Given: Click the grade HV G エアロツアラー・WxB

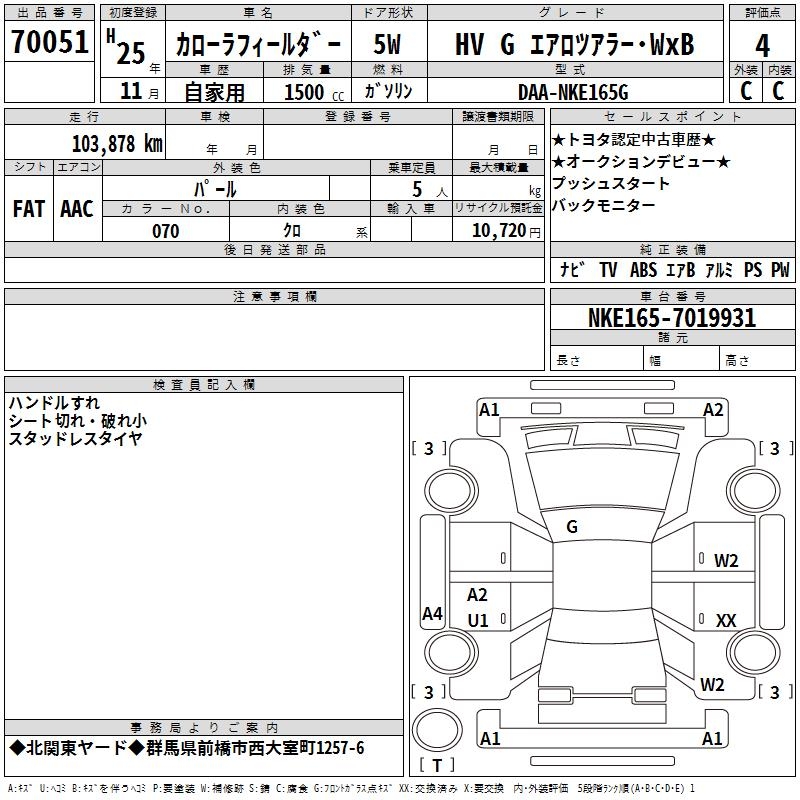Looking at the screenshot, I should pyautogui.click(x=574, y=44).
